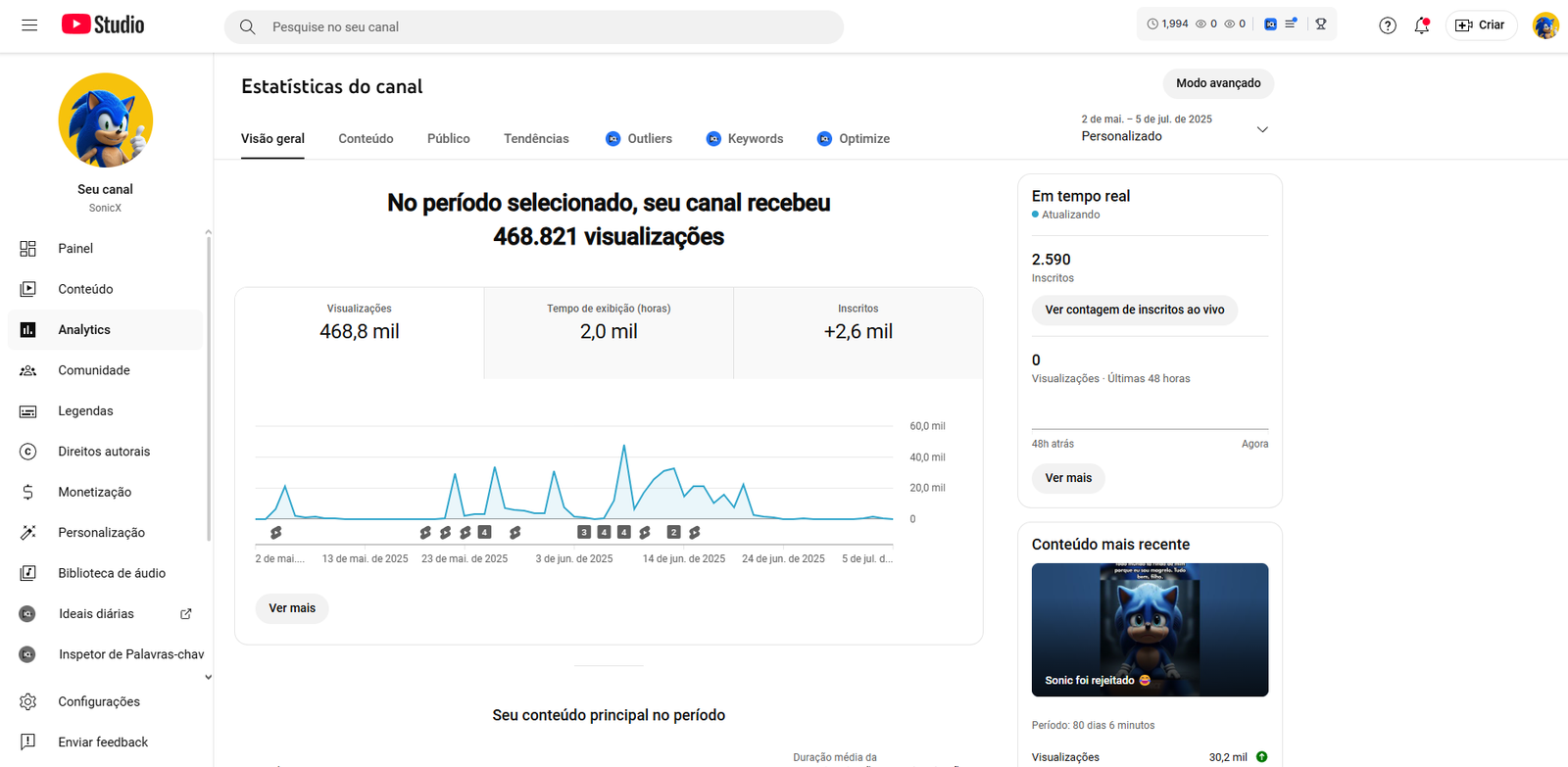The image size is (1568, 767).
Task: Open Monetização from the sidebar
Action: point(94,492)
